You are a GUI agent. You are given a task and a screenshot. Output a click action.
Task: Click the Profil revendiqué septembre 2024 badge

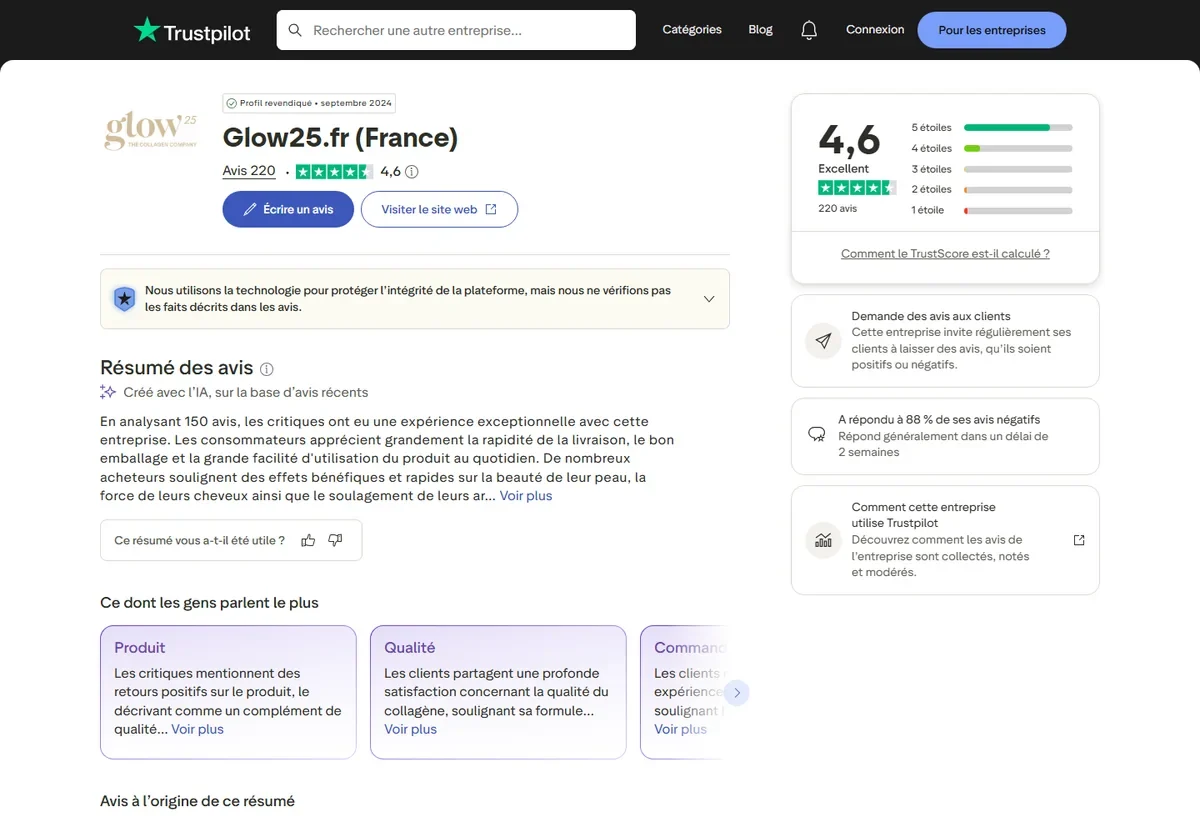coord(309,103)
